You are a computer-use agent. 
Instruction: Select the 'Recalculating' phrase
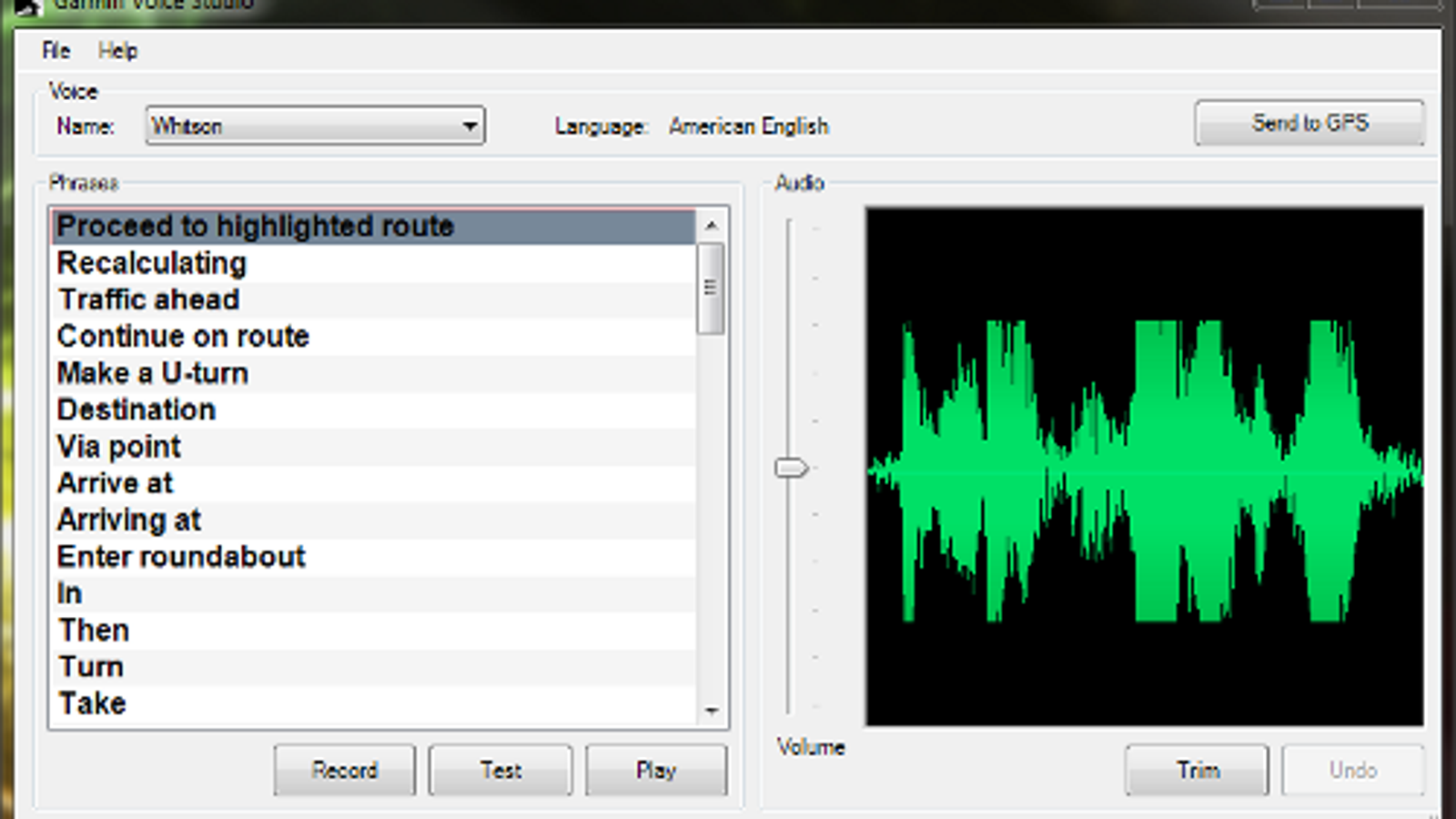(x=373, y=263)
